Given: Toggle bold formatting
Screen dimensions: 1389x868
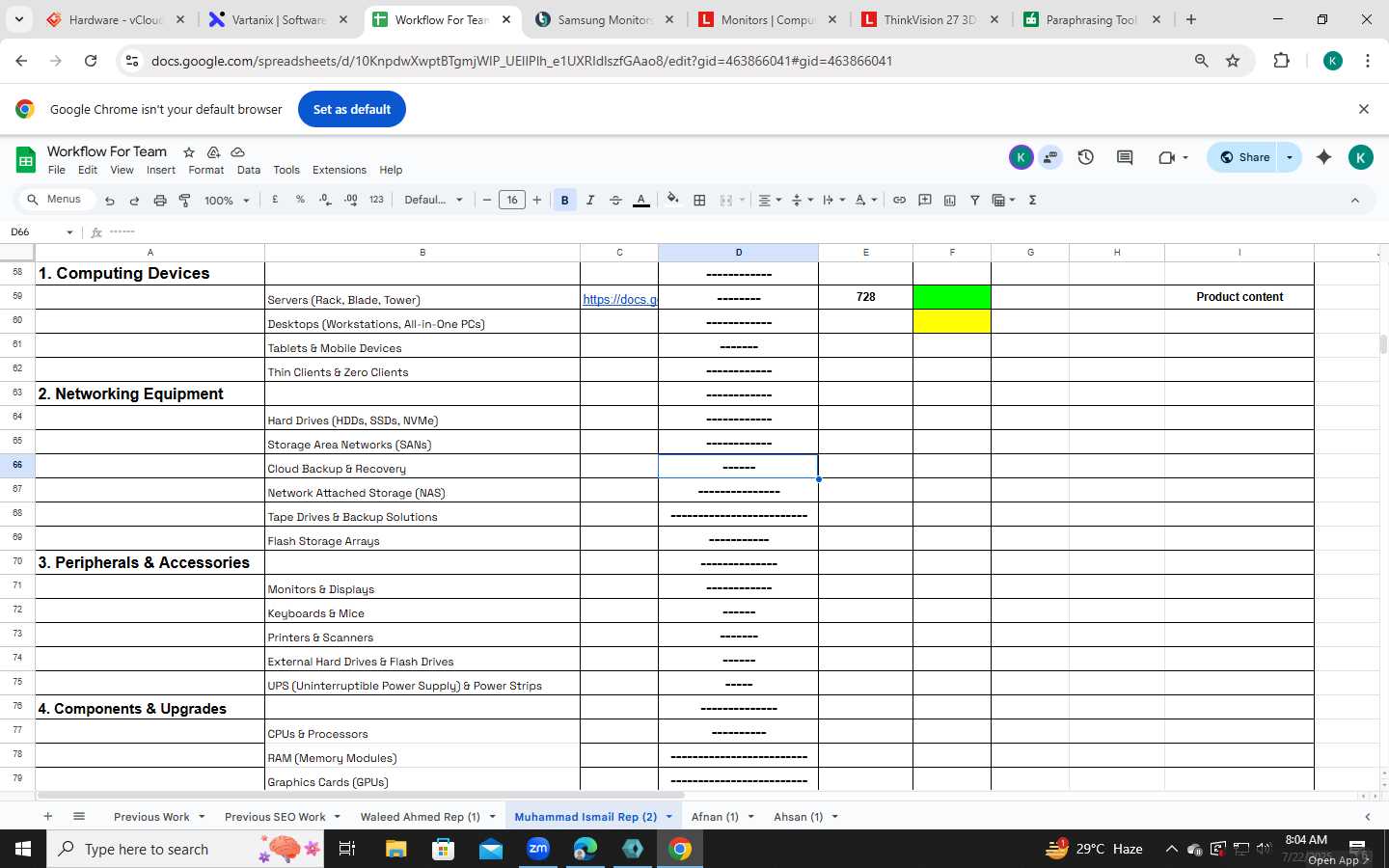Looking at the screenshot, I should (x=565, y=200).
